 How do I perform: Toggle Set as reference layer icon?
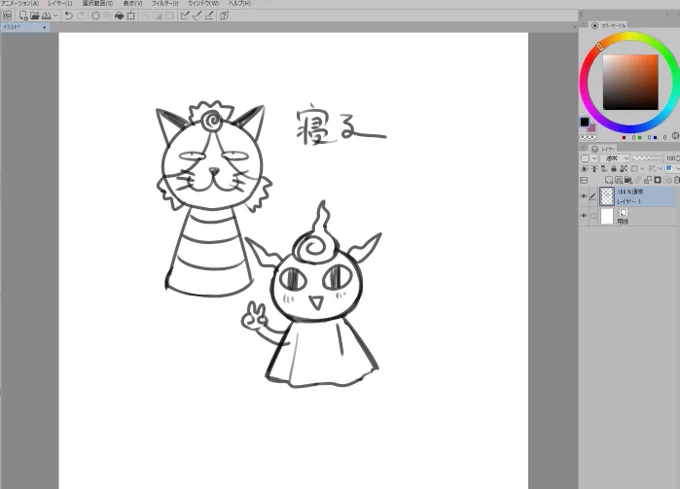click(x=594, y=169)
